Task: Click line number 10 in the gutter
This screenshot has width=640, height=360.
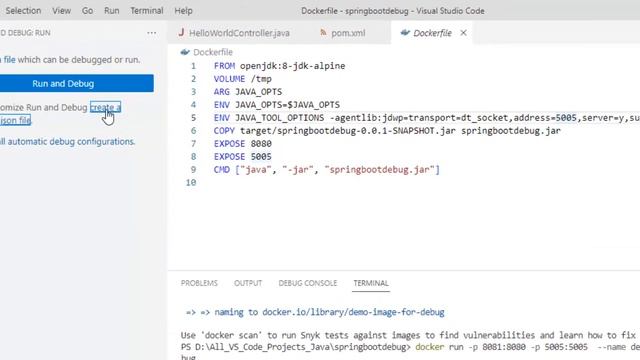Action: click(191, 182)
